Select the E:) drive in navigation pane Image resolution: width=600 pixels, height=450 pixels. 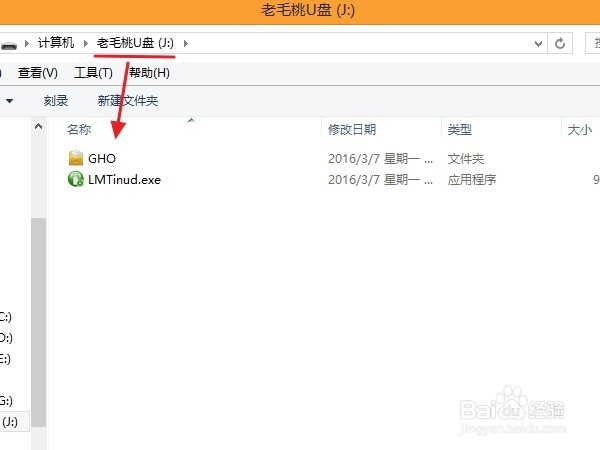coord(5,359)
